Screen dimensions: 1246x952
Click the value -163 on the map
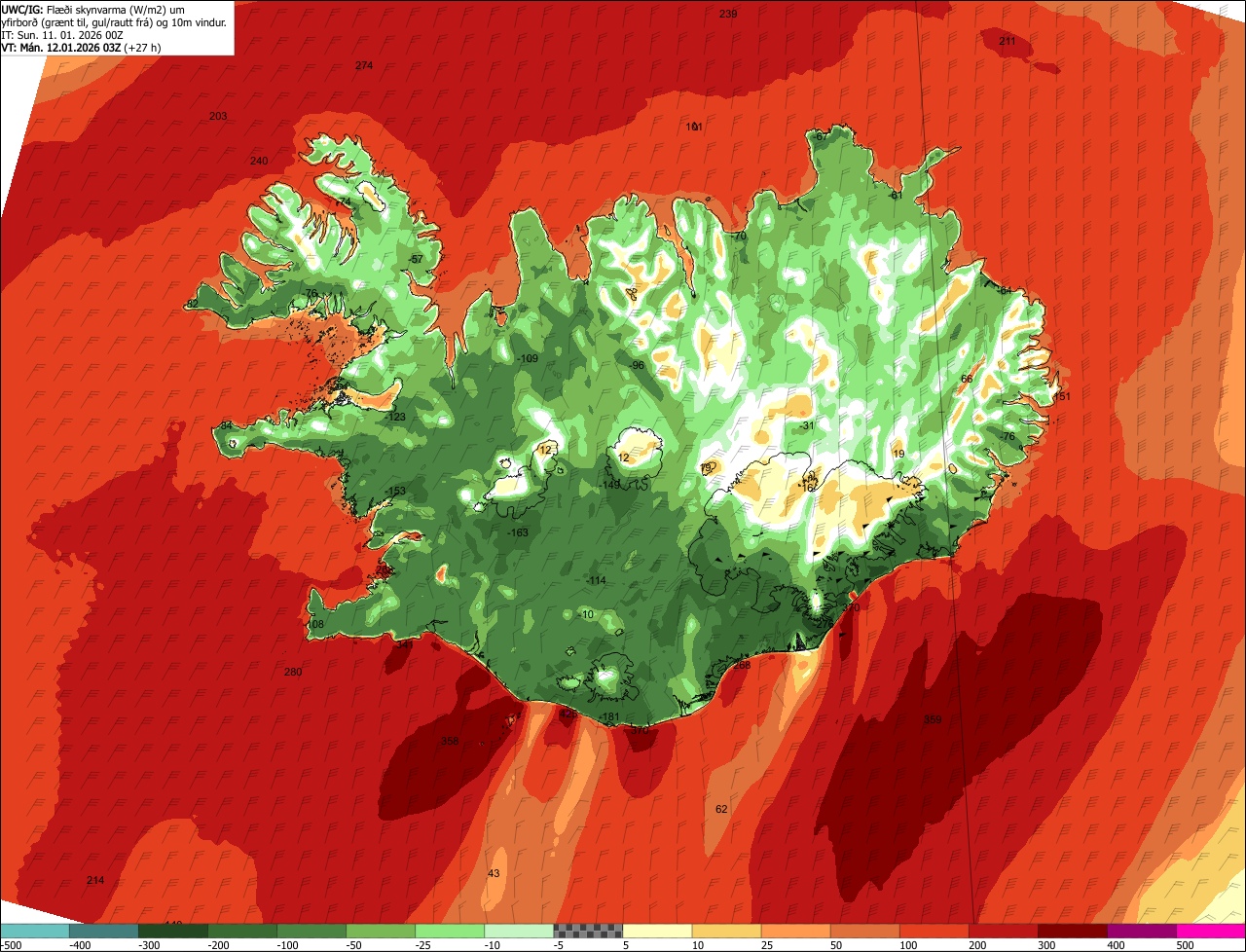(518, 532)
